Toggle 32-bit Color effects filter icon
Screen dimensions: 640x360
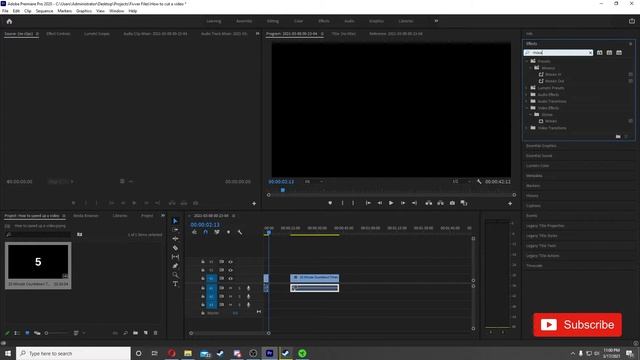pyautogui.click(x=609, y=53)
